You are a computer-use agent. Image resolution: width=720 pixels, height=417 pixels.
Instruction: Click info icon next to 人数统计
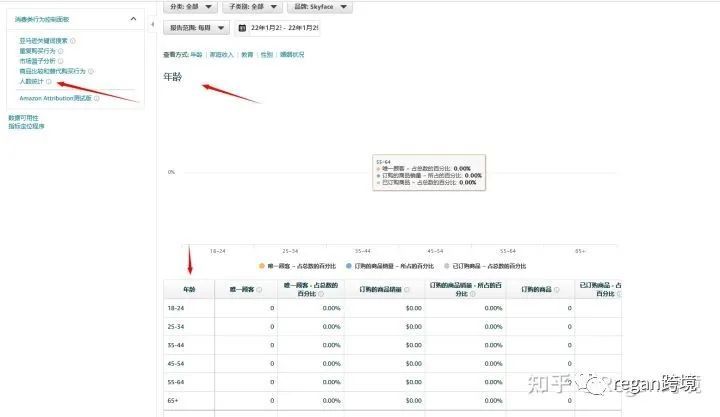pyautogui.click(x=49, y=81)
